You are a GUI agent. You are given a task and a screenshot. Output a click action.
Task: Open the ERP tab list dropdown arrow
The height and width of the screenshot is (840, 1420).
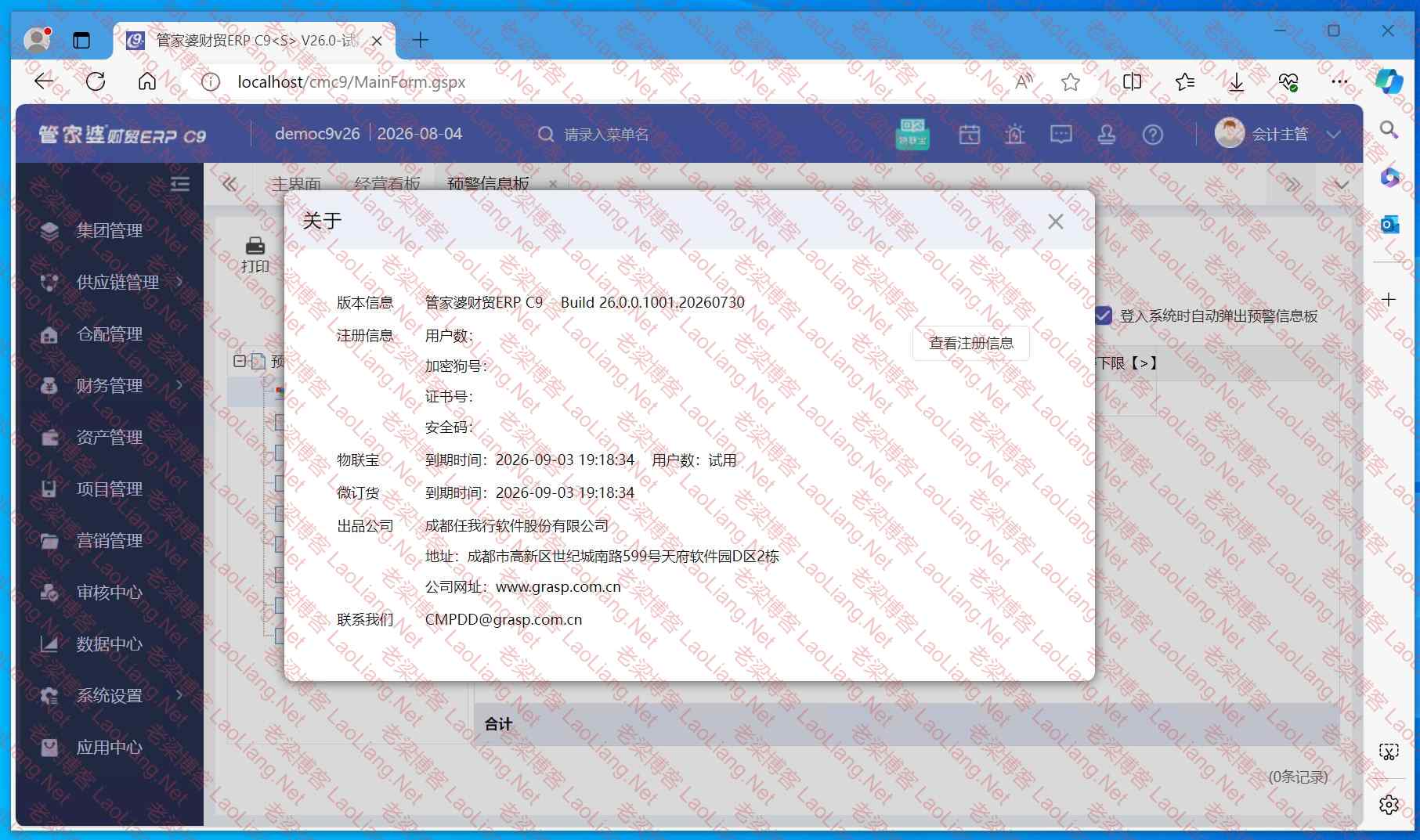point(1342,185)
